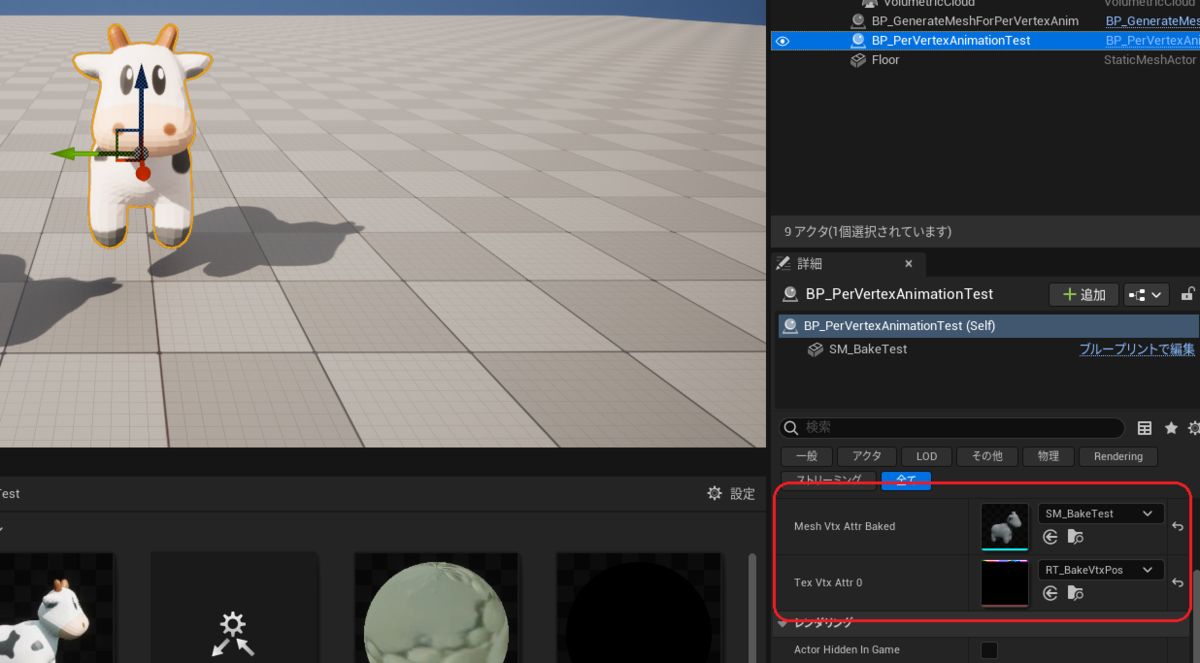Viewport: 1200px width, 663px height.
Task: Switch to the Rendering filter tab
Action: pyautogui.click(x=1118, y=456)
